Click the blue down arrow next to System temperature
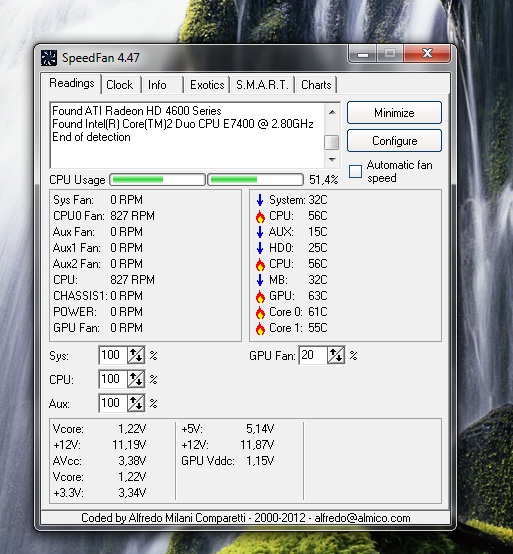The image size is (513, 554). click(x=260, y=200)
